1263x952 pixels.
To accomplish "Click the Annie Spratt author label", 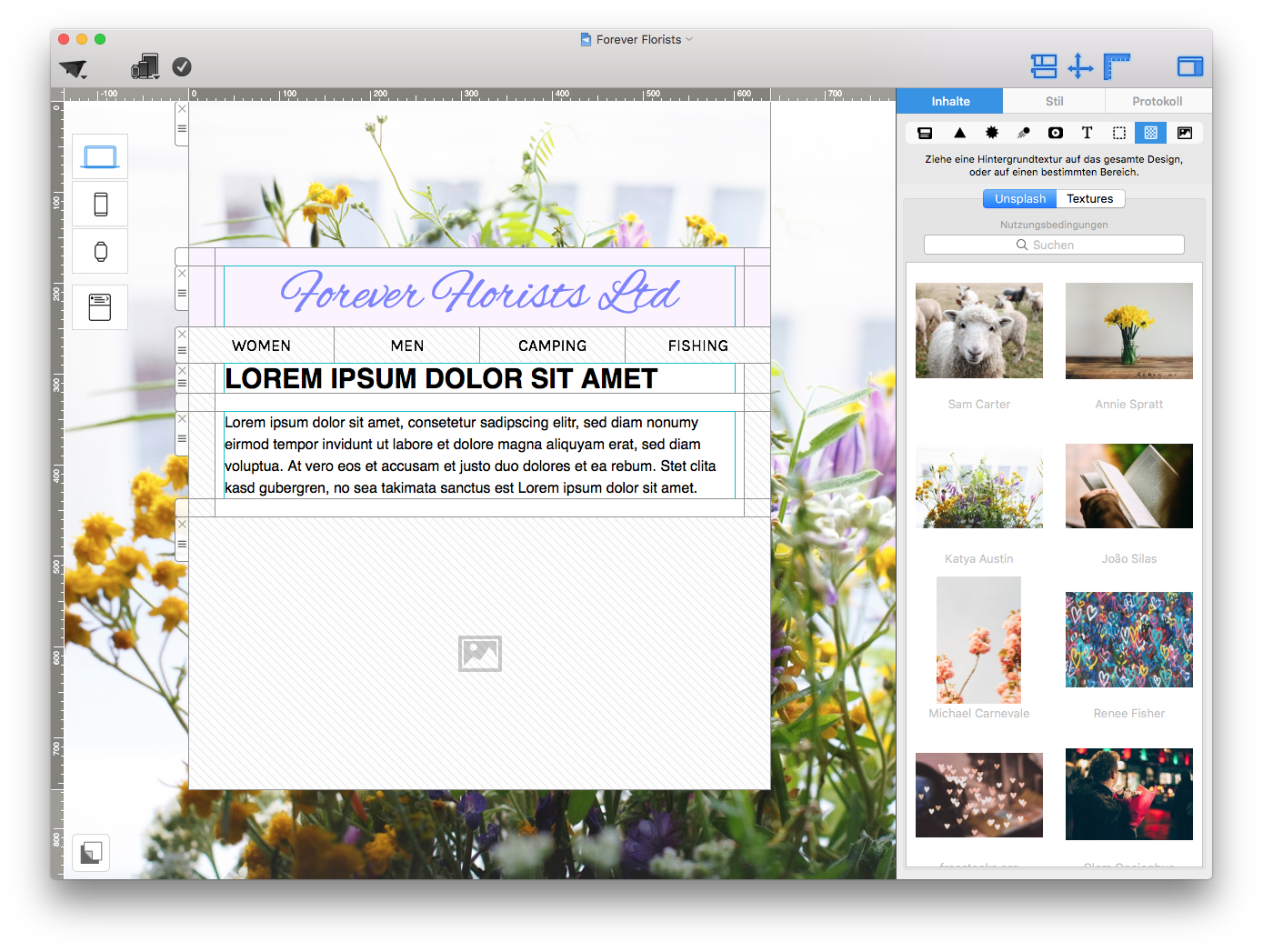I will point(1129,405).
